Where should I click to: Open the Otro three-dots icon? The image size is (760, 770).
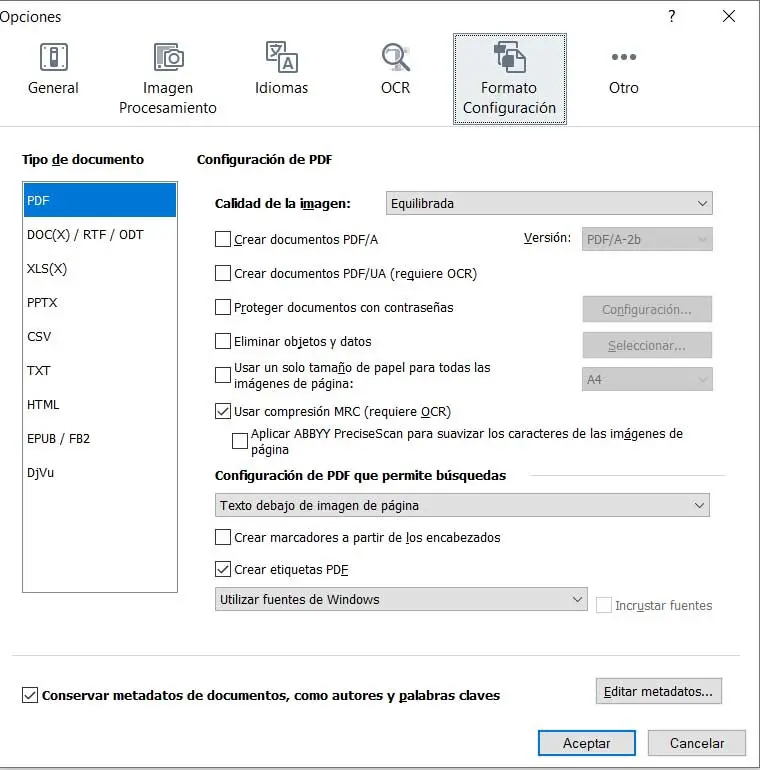click(624, 57)
